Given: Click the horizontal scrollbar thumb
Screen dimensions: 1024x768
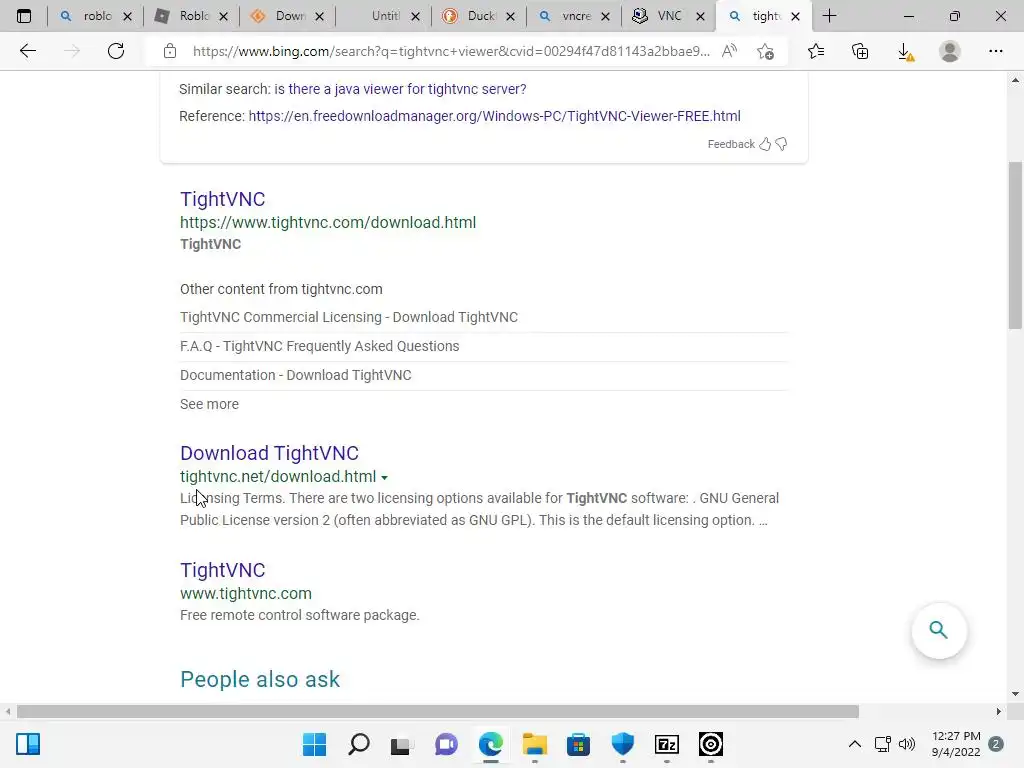Looking at the screenshot, I should click(438, 711).
